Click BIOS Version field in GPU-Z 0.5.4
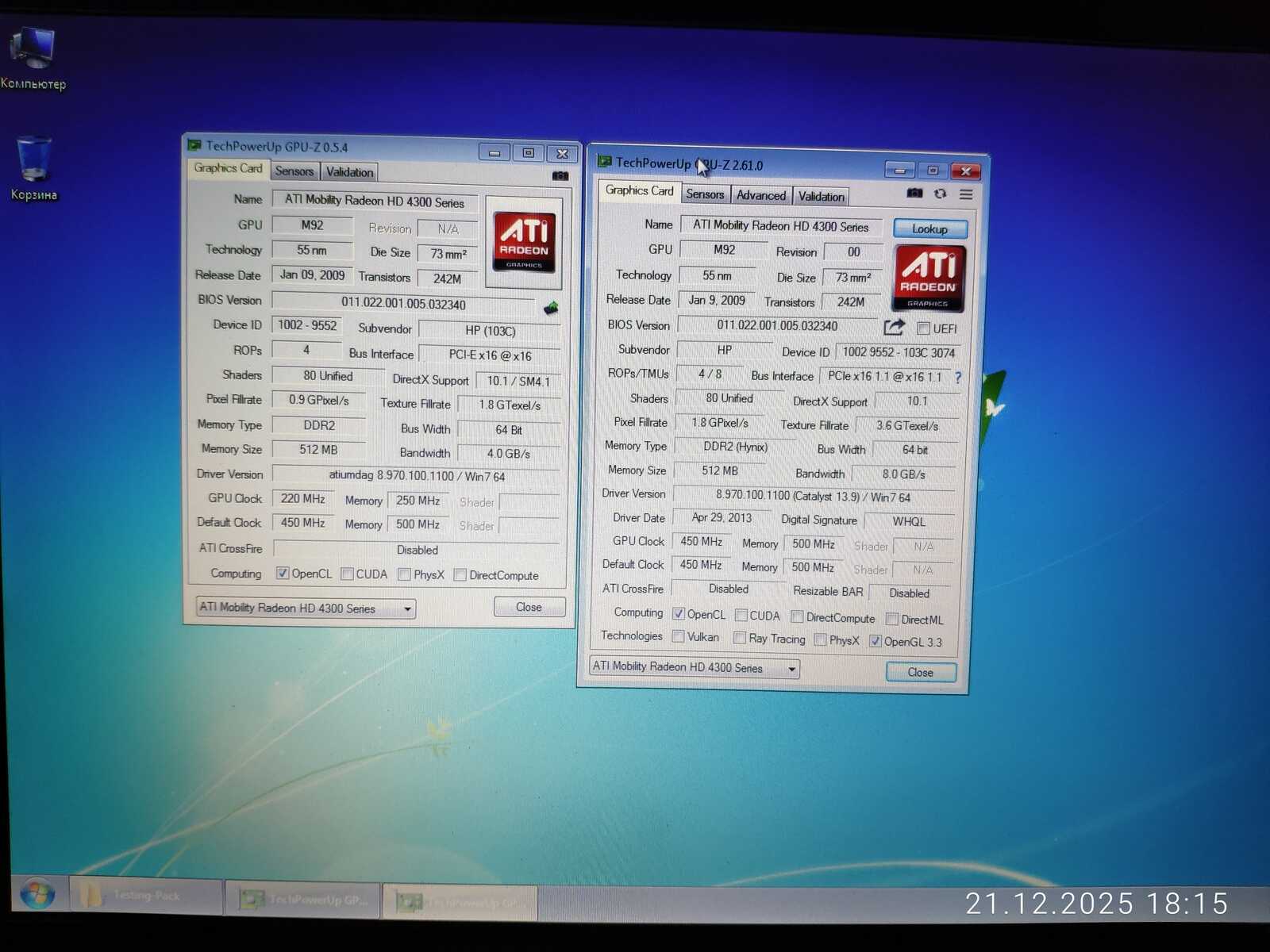The height and width of the screenshot is (952, 1270). coord(403,303)
